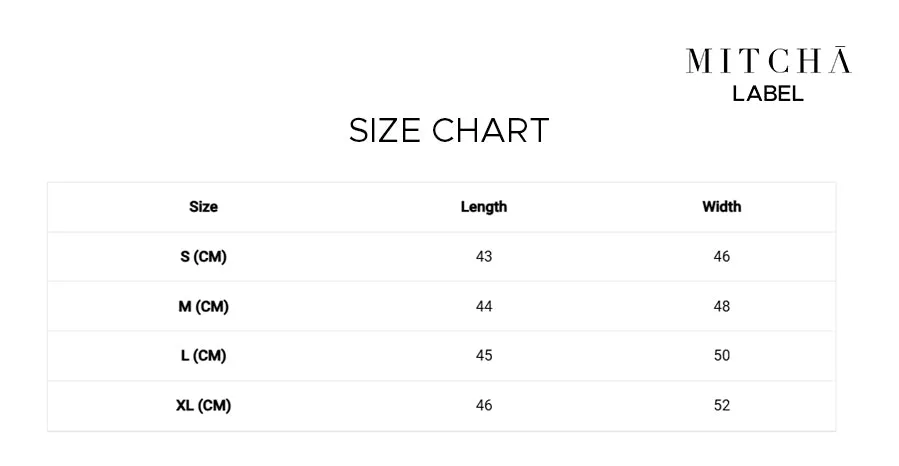Click the M (CM) row label
This screenshot has width=899, height=466.
(204, 307)
